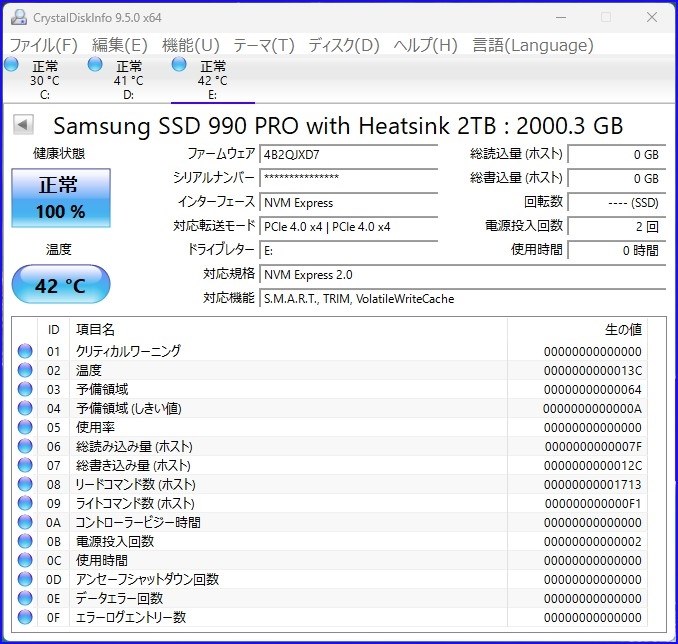Screen dimensions: 678x644
Task: Click the status orb of attribute 0B
Action: [x=25, y=541]
